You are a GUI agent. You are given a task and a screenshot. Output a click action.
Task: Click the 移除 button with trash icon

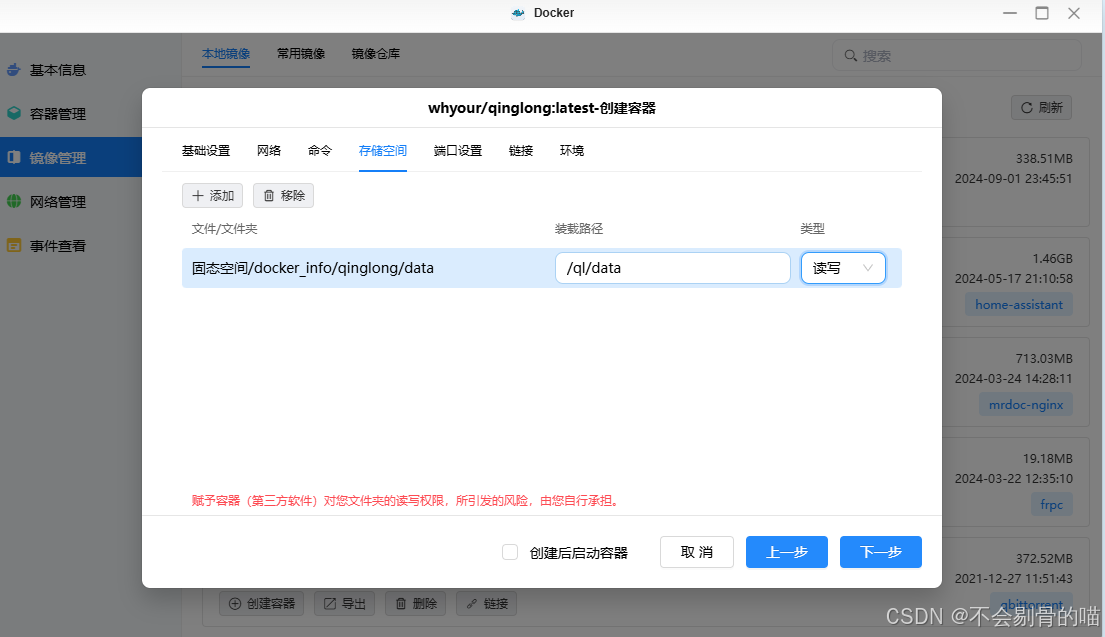pos(283,196)
